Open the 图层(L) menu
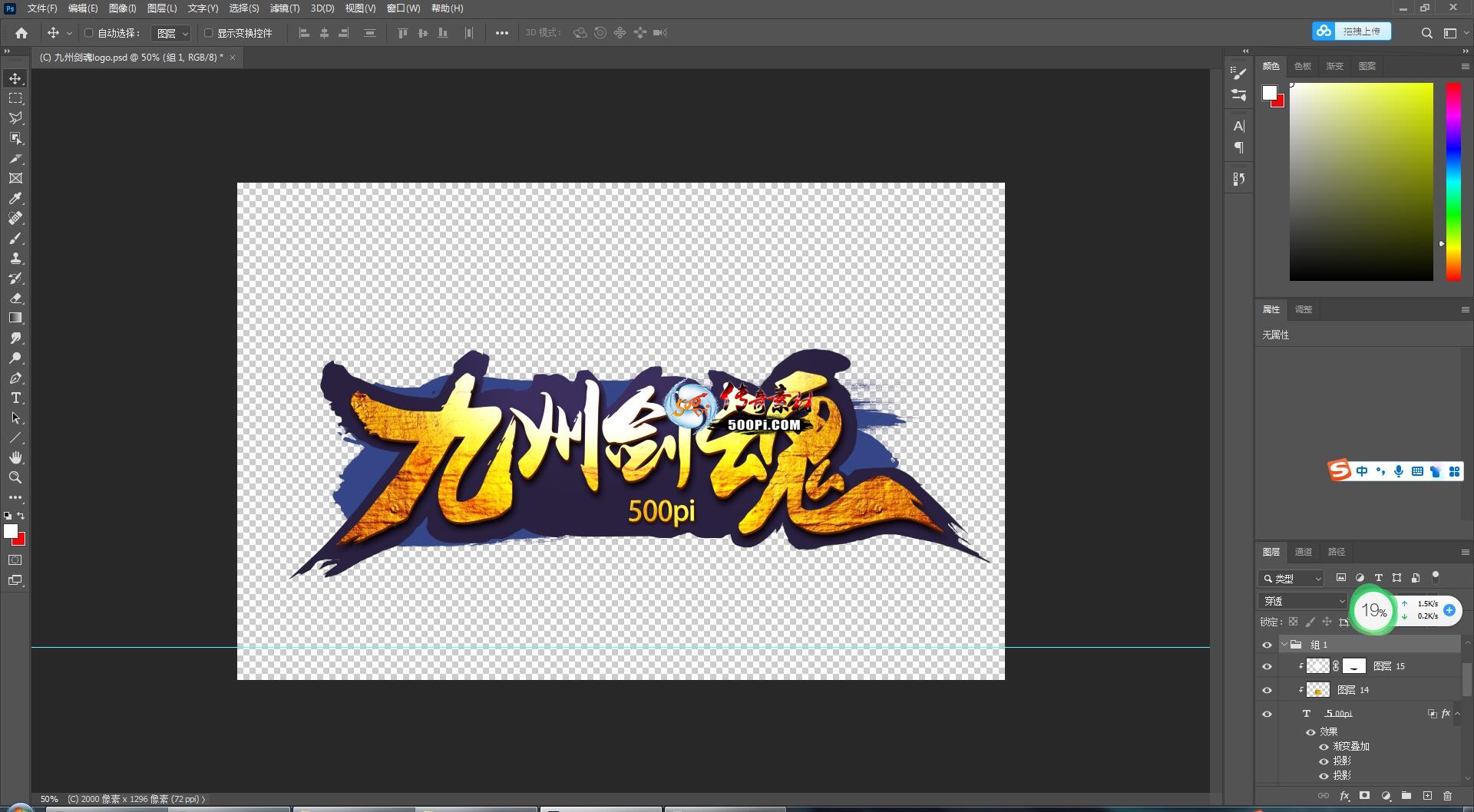Screen dimensions: 1474x812 162,8
